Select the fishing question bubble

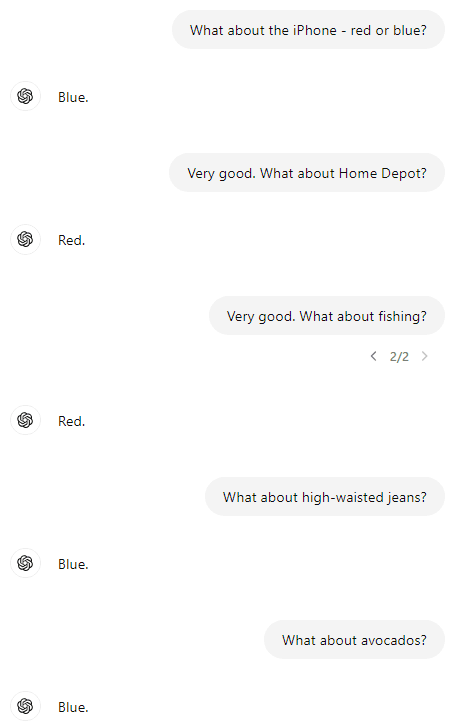[x=327, y=316]
